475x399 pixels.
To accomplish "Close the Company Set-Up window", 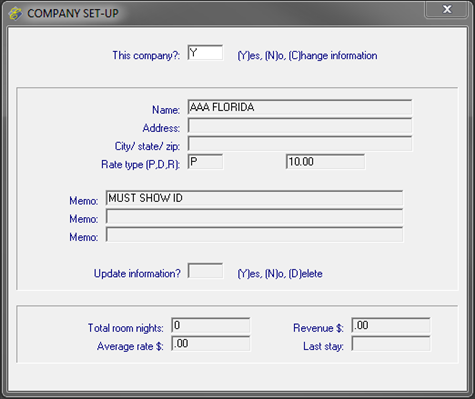I will click(x=447, y=9).
